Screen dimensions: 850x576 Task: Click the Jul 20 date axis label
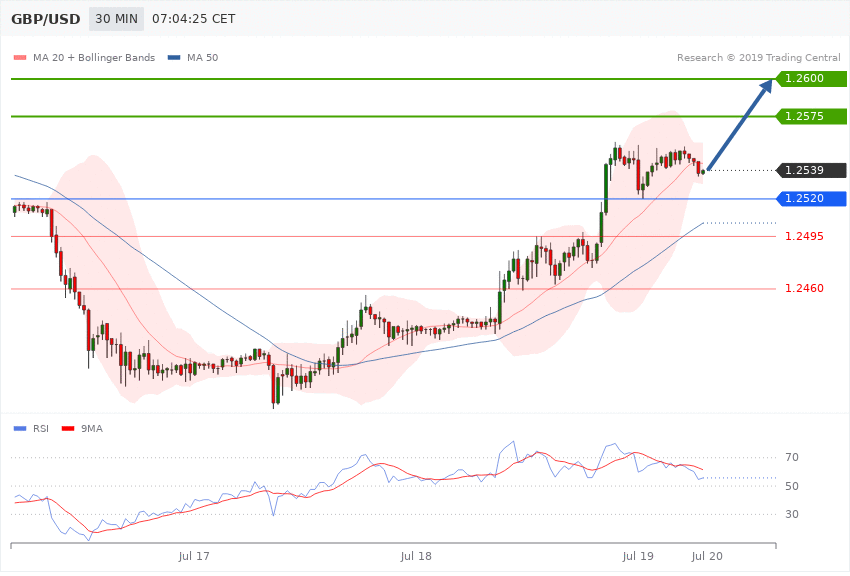click(x=707, y=556)
